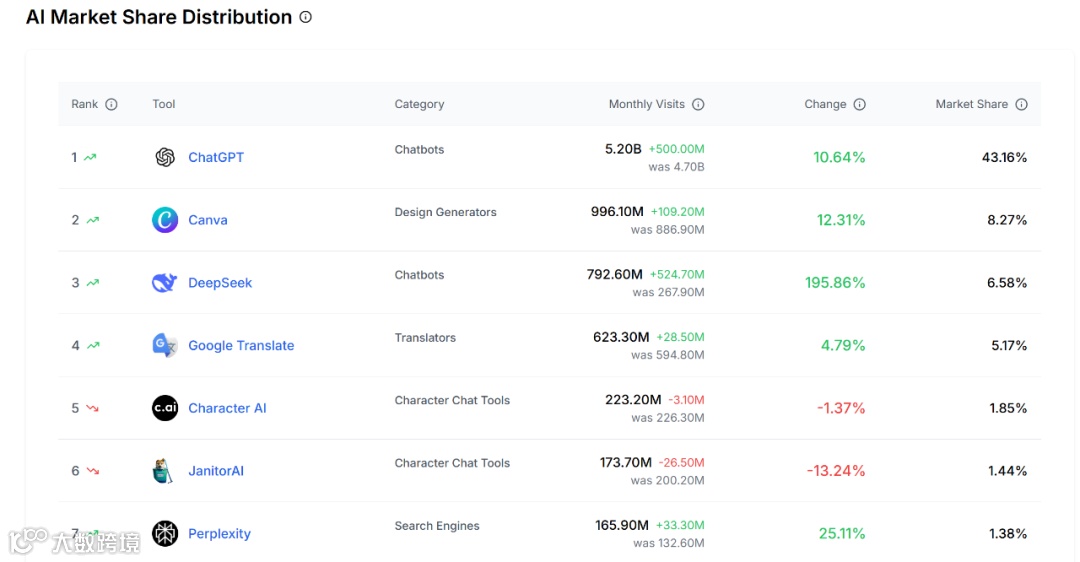Image resolution: width=1080 pixels, height=562 pixels.
Task: Click the Google Translate logo icon
Action: [x=164, y=346]
